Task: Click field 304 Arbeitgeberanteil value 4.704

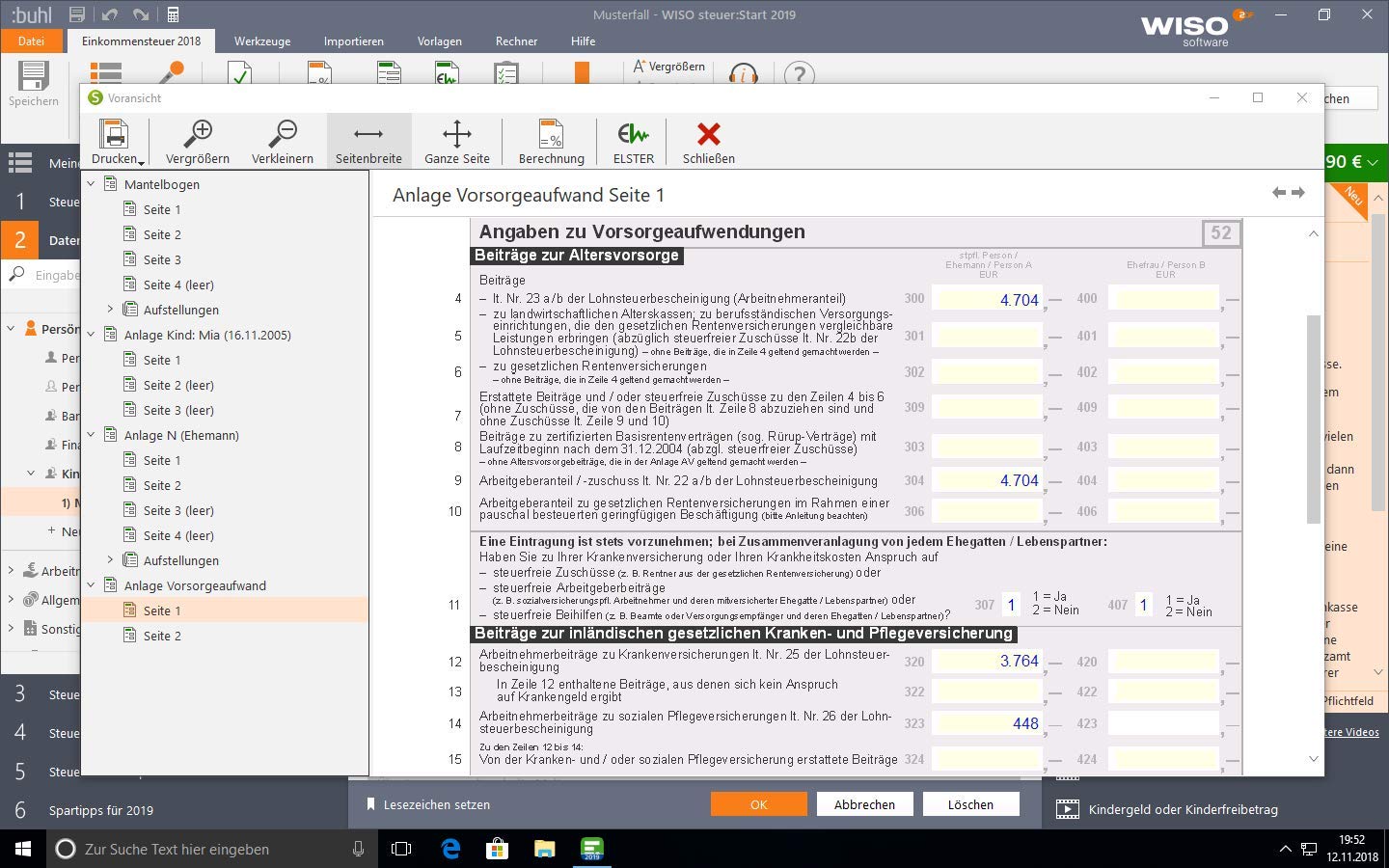Action: [x=988, y=479]
